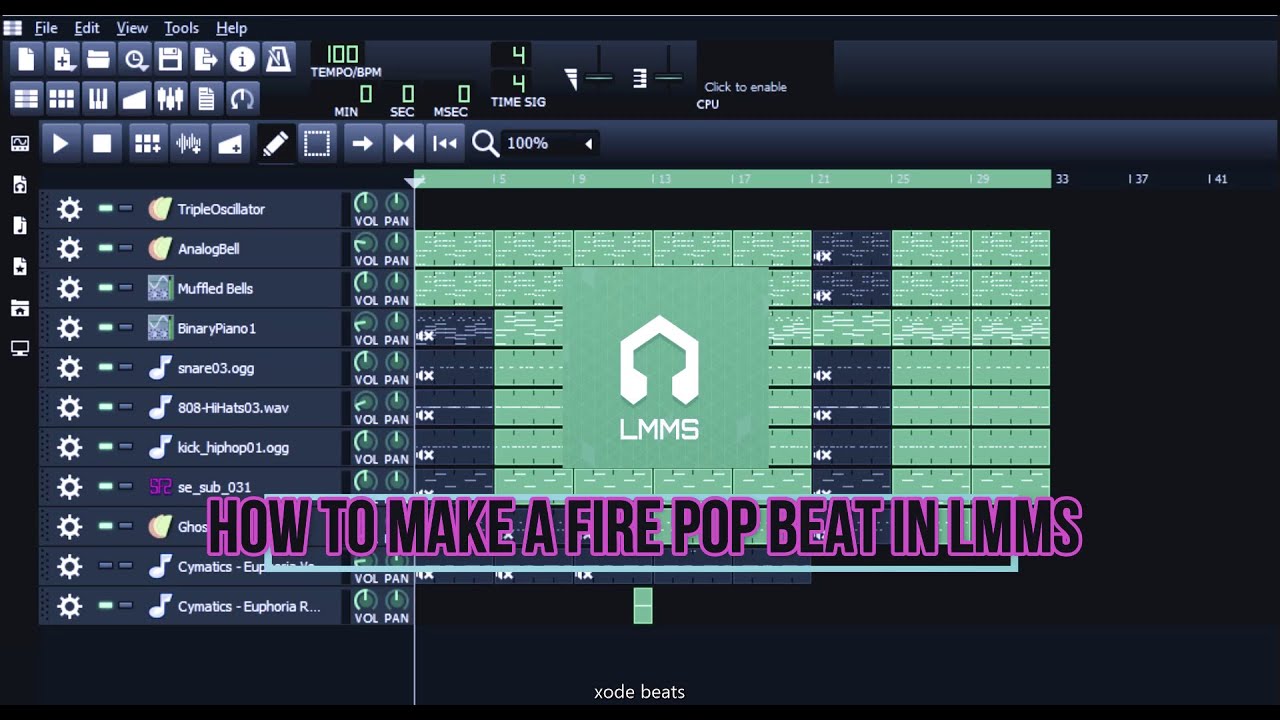Screen dimensions: 1280x720
Task: Open the File menu
Action: (x=46, y=28)
